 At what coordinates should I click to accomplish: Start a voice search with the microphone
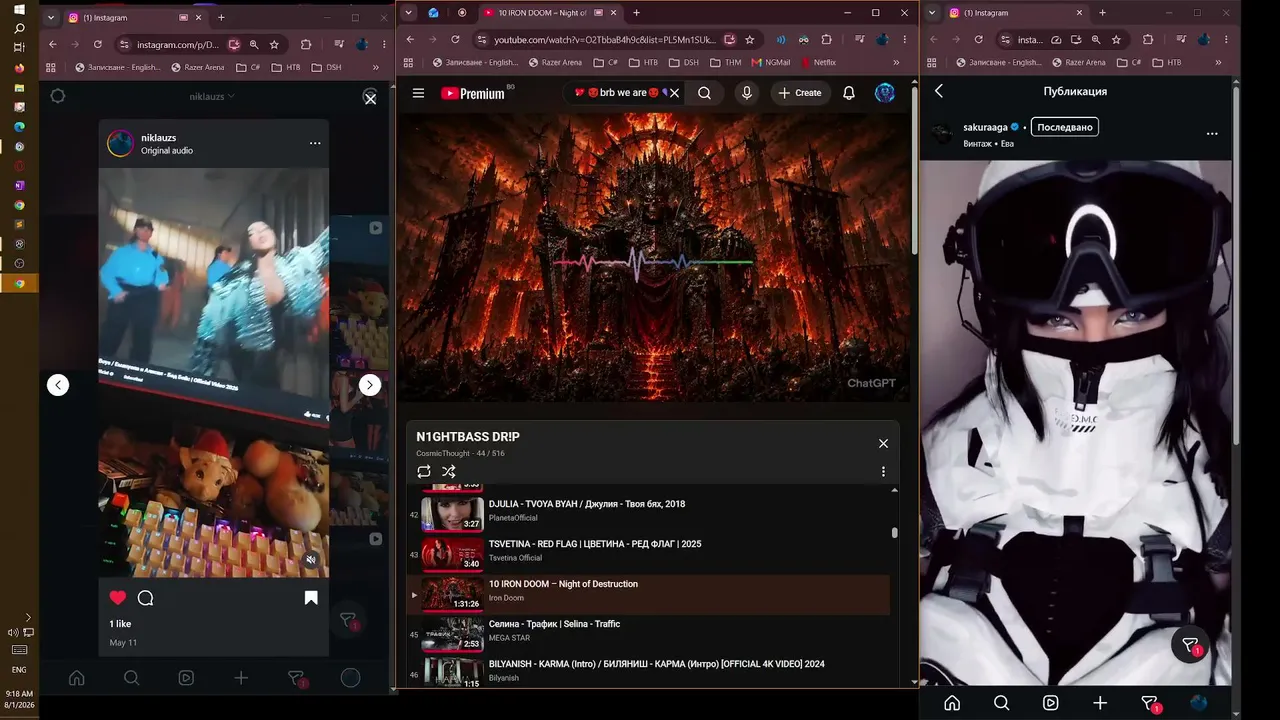(746, 93)
